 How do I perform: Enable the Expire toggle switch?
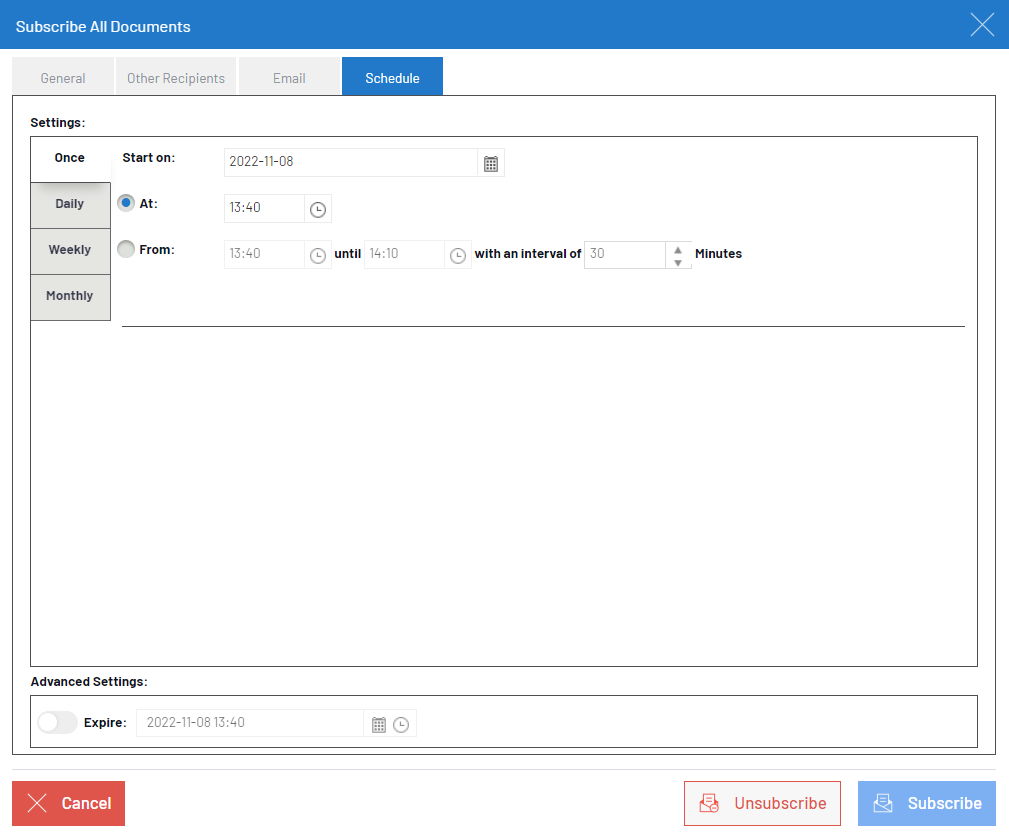click(x=57, y=722)
